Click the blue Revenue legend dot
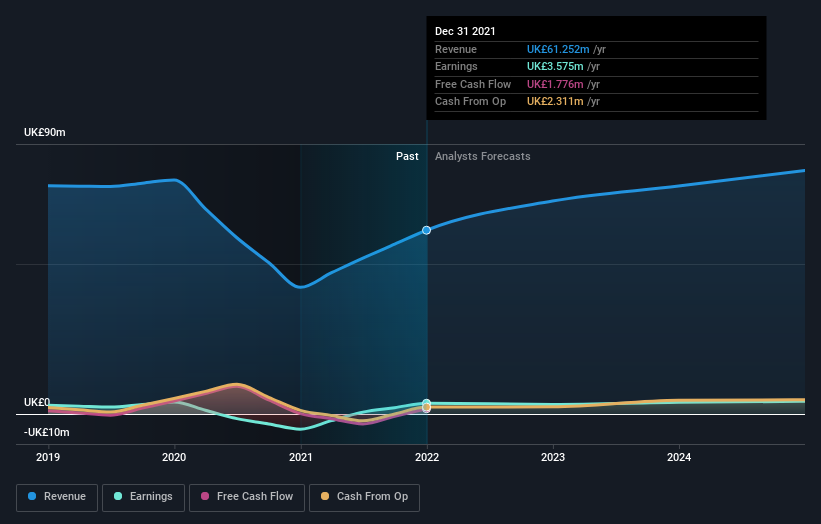This screenshot has width=821, height=524. [32, 496]
